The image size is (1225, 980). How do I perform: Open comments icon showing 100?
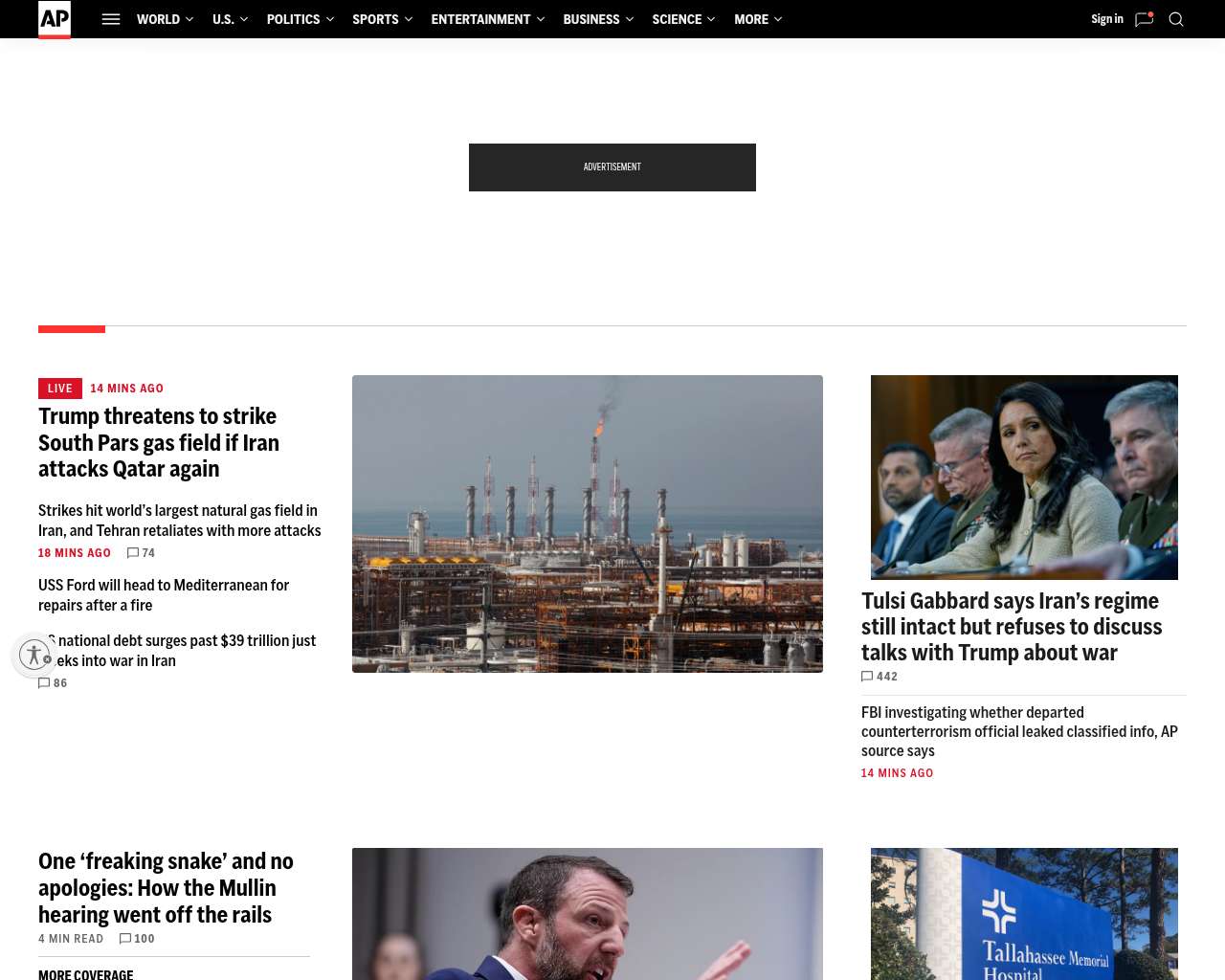pos(125,939)
